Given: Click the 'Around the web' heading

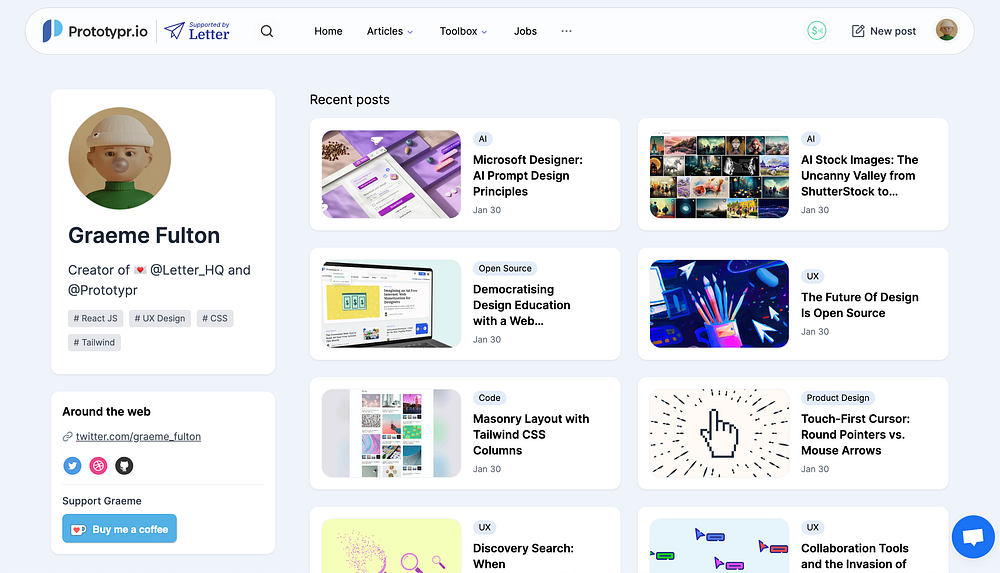Looking at the screenshot, I should [107, 412].
